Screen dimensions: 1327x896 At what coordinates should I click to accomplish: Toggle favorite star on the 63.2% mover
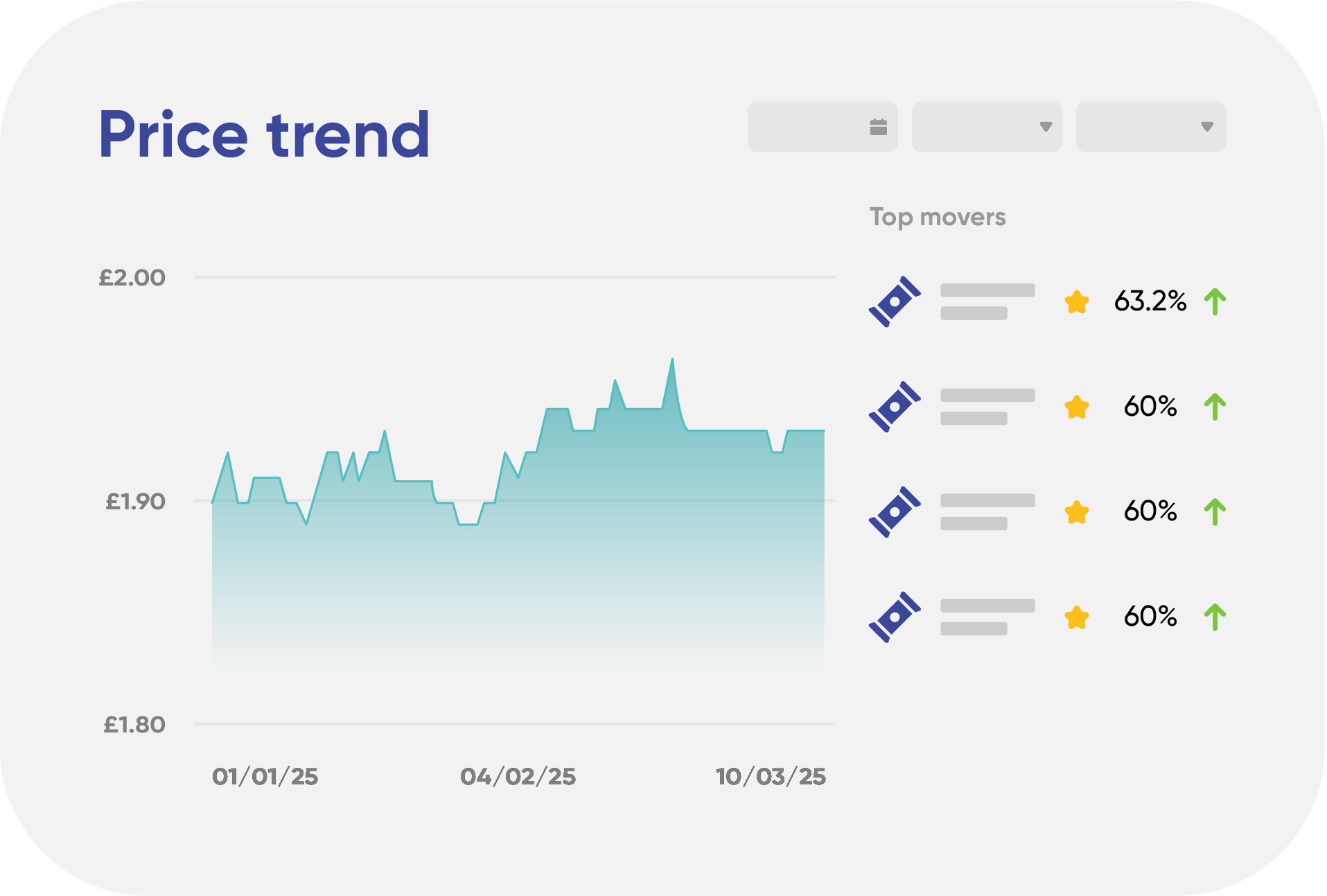pos(1076,302)
